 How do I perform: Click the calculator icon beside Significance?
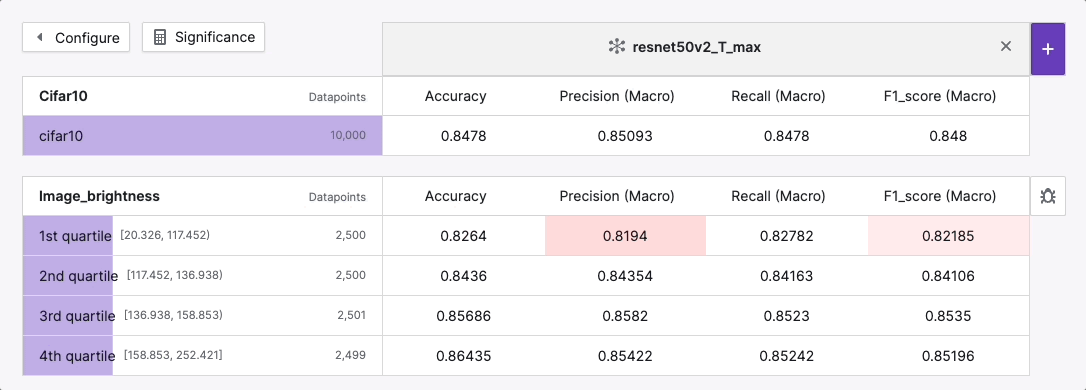(160, 37)
